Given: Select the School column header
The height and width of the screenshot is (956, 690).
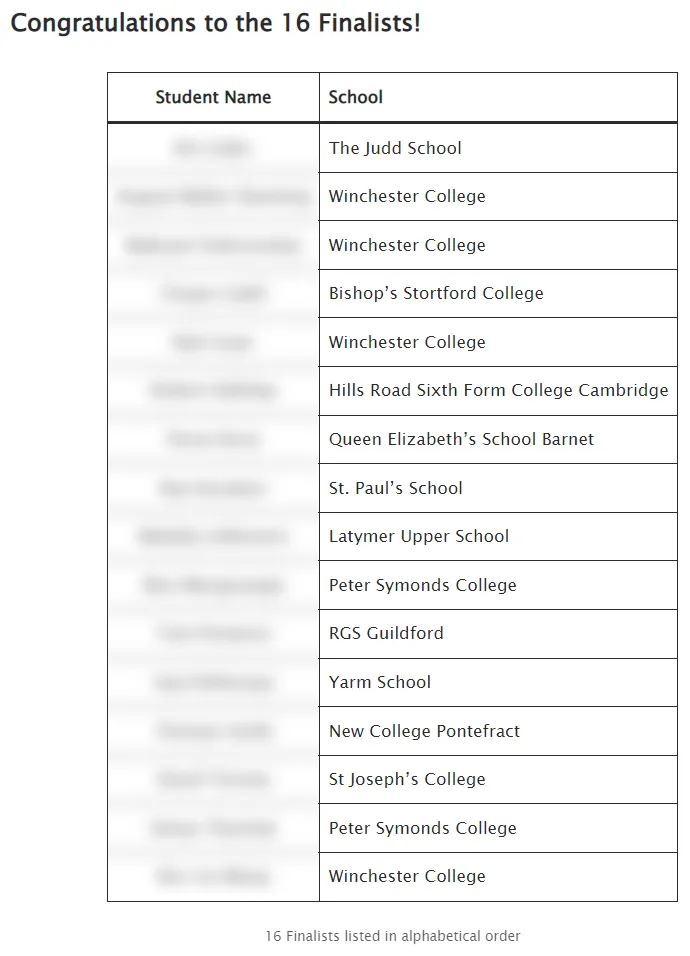Looking at the screenshot, I should coord(356,98).
